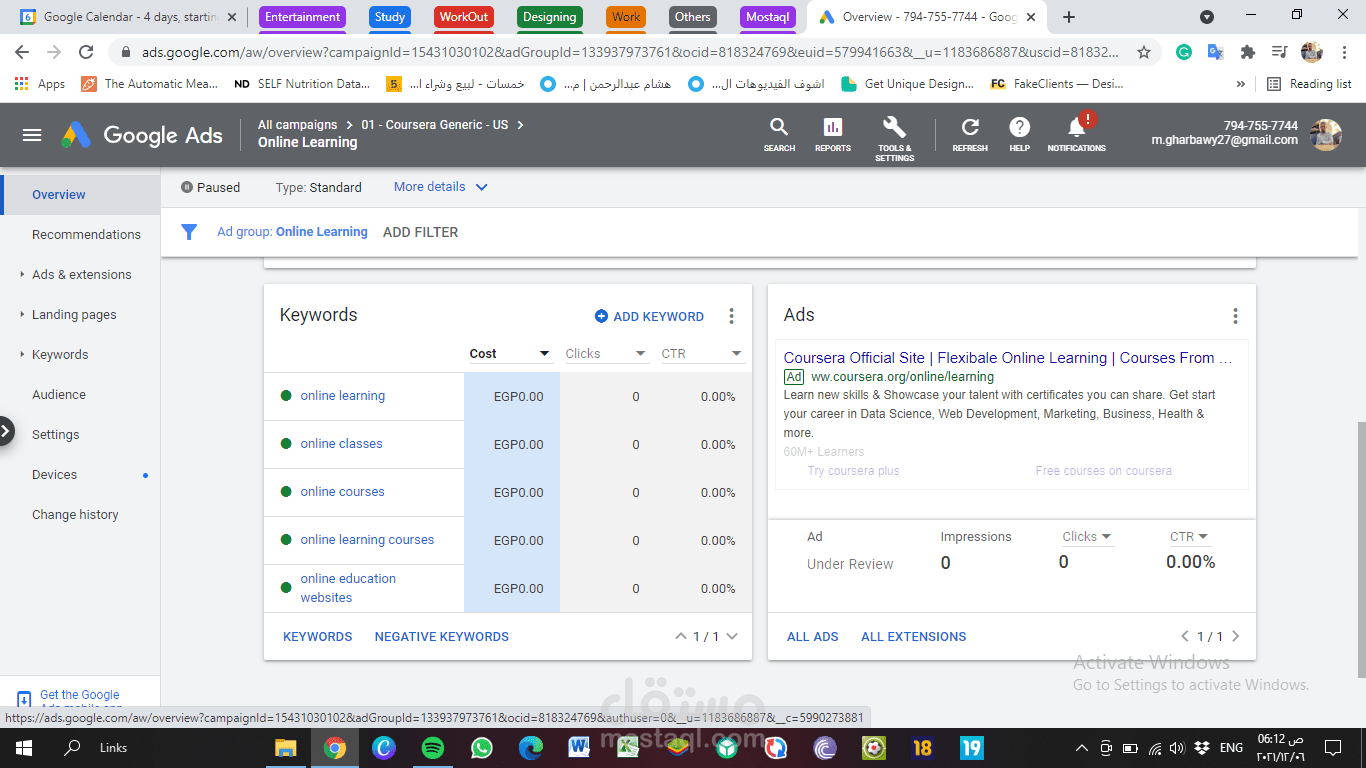This screenshot has height=768, width=1366.
Task: Click the Refresh icon
Action: click(x=970, y=134)
